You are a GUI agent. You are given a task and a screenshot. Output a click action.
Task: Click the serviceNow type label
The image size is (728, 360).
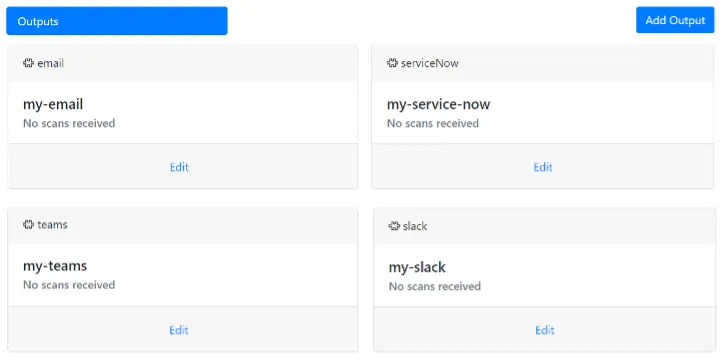pyautogui.click(x=430, y=63)
